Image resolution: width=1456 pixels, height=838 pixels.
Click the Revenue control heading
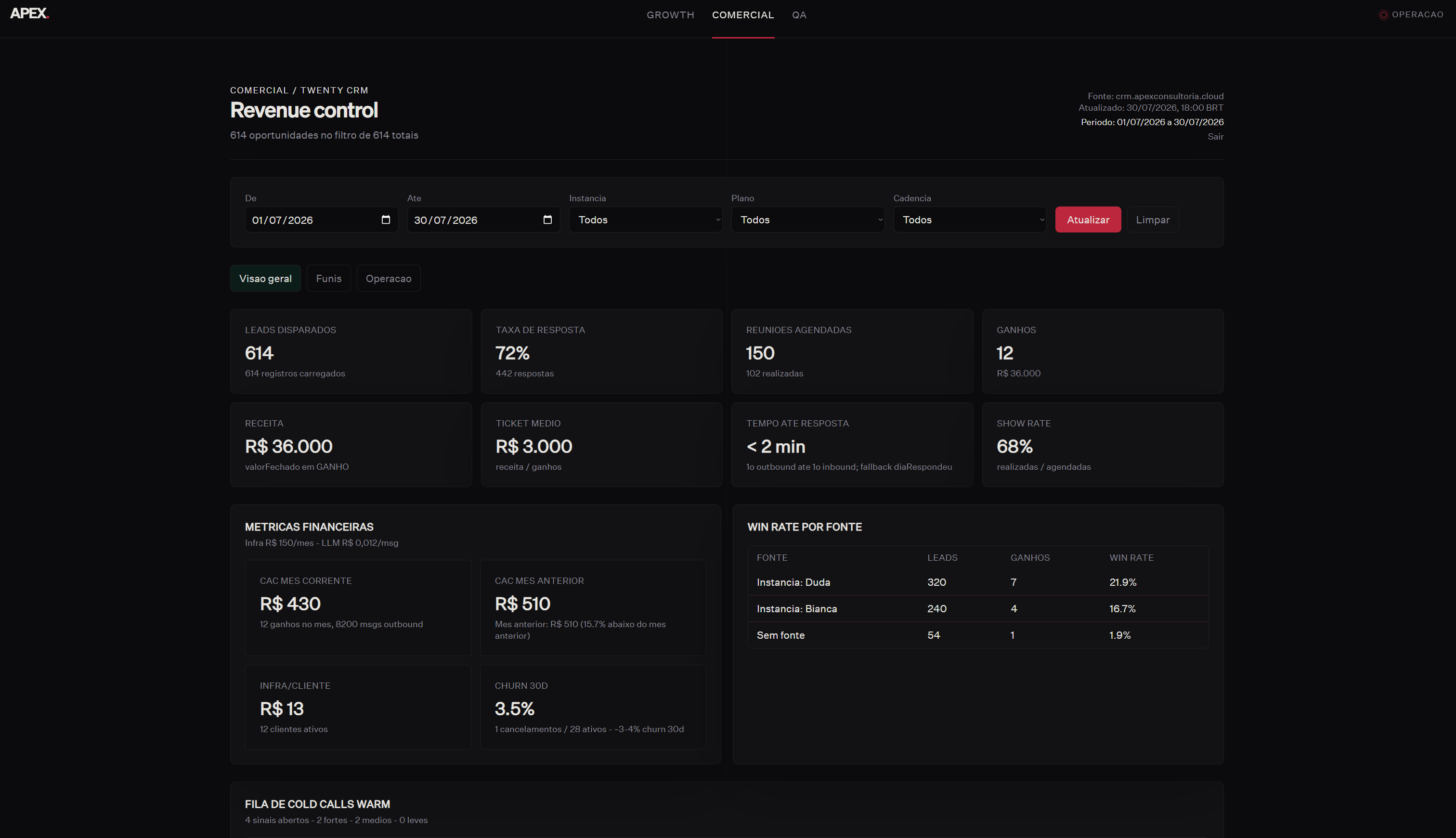click(304, 111)
